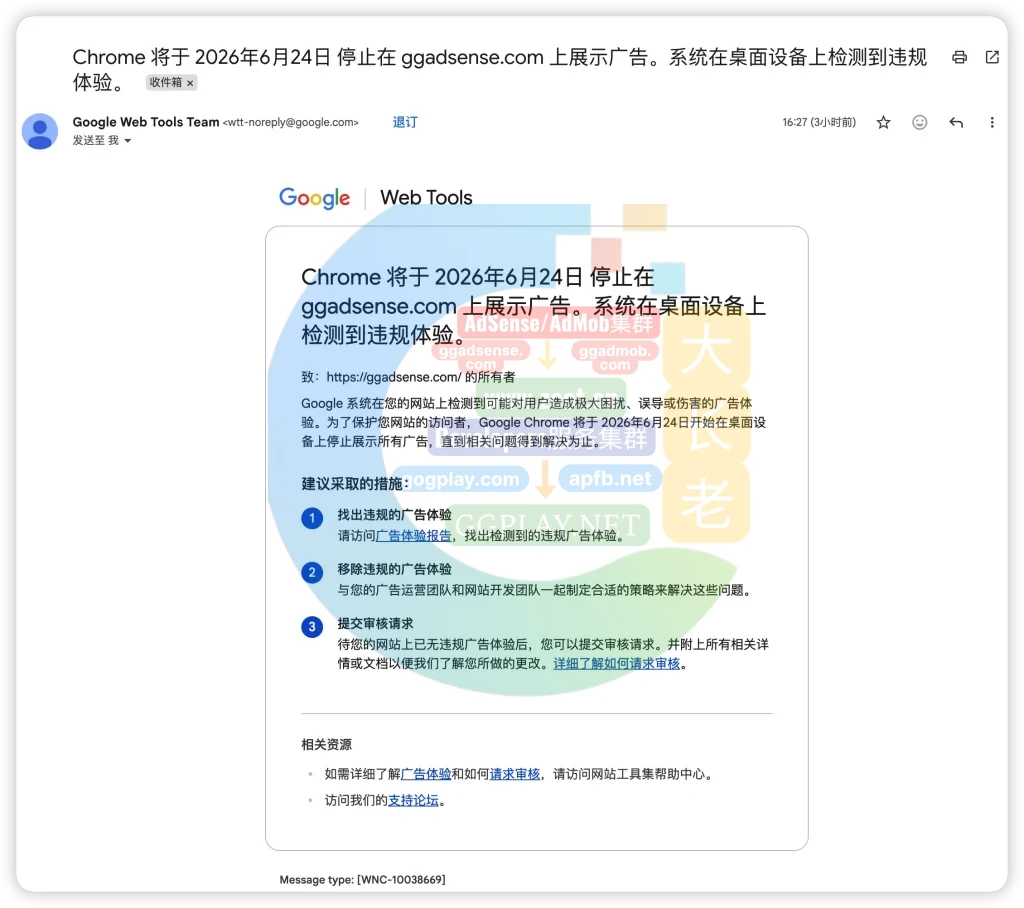Add an emoji reaction to the email
Image resolution: width=1024 pixels, height=908 pixels.
[x=920, y=122]
